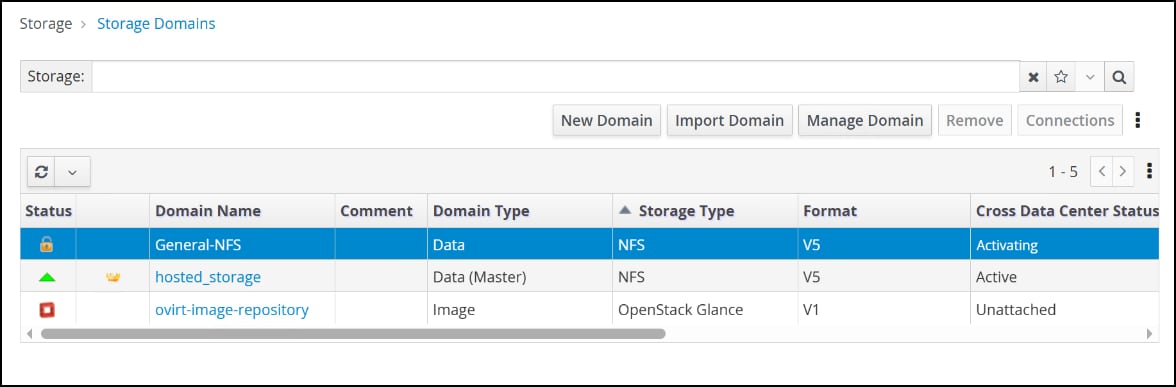The height and width of the screenshot is (387, 1176).
Task: Click the Import Domain button
Action: [x=730, y=120]
